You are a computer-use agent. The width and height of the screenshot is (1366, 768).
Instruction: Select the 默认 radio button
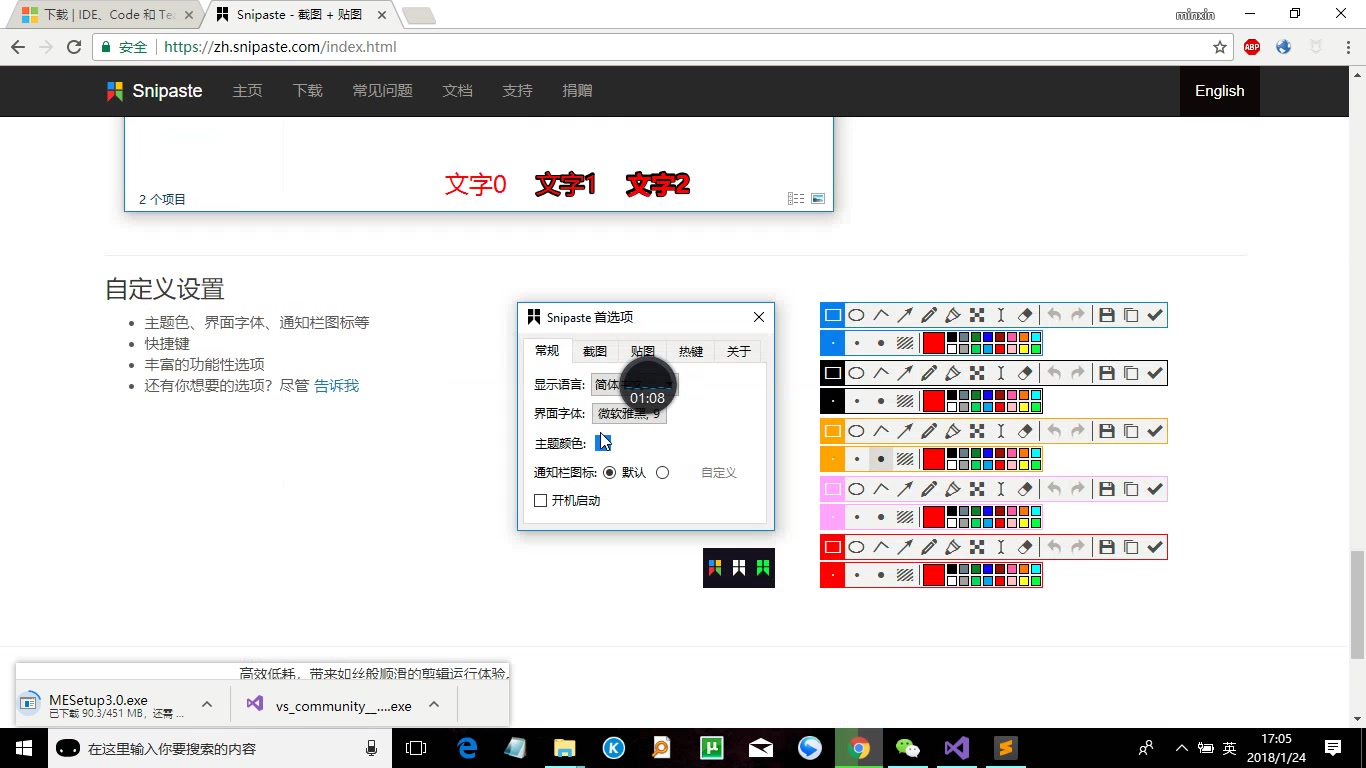pyautogui.click(x=610, y=472)
